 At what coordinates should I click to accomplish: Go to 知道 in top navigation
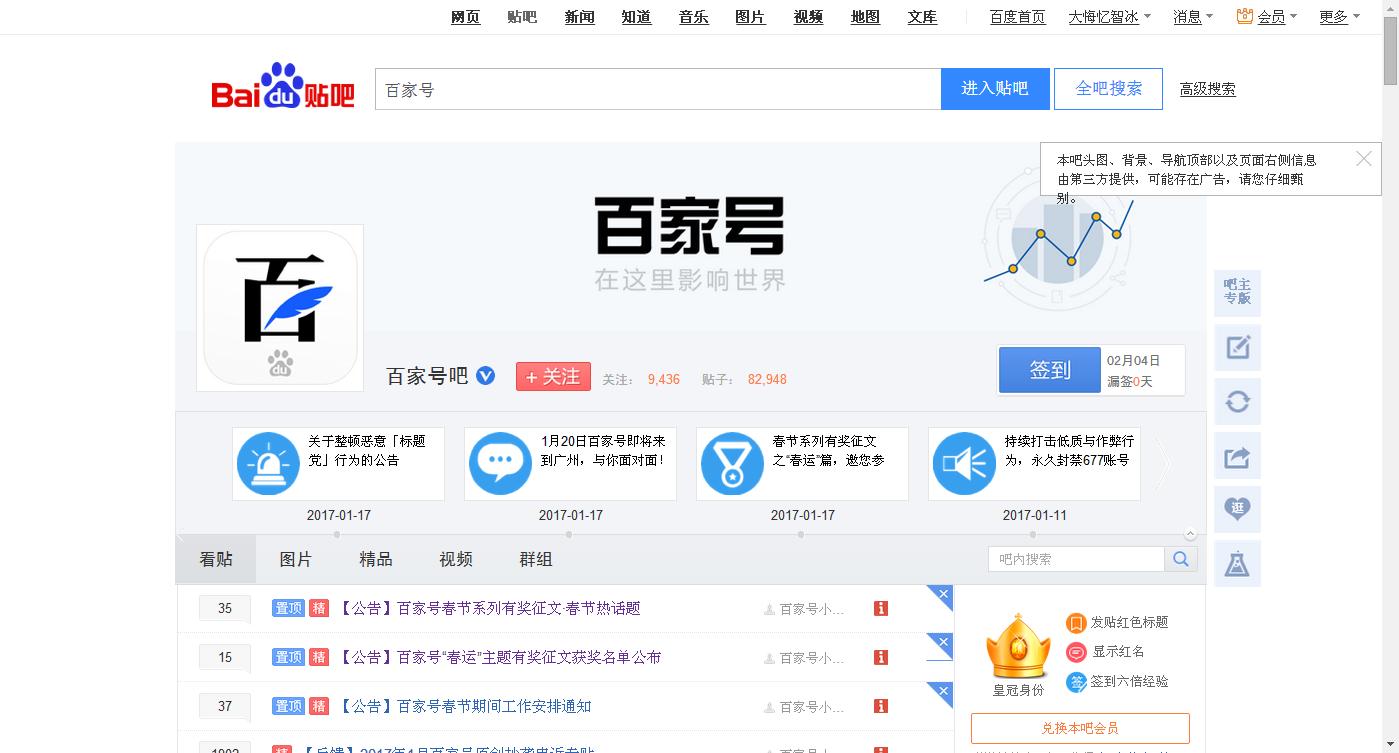636,17
